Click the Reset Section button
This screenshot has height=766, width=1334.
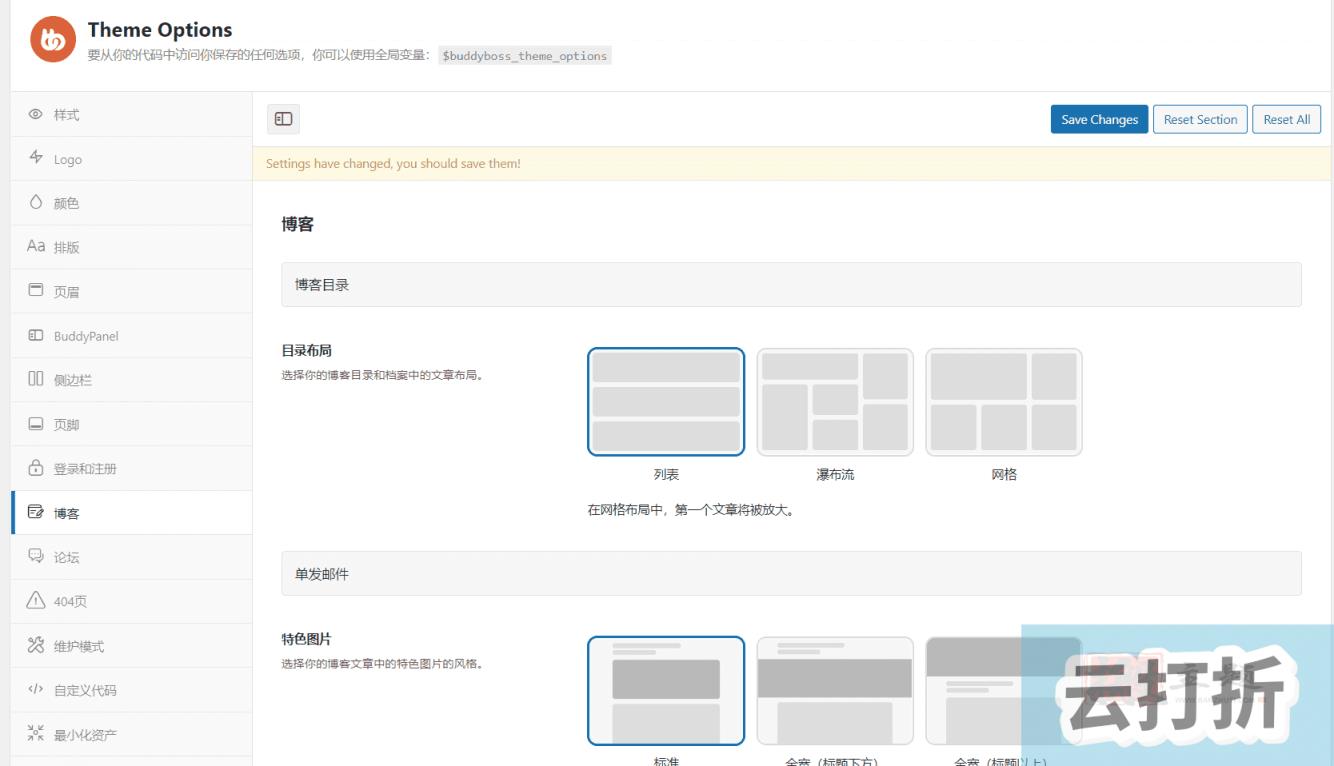pos(1200,119)
